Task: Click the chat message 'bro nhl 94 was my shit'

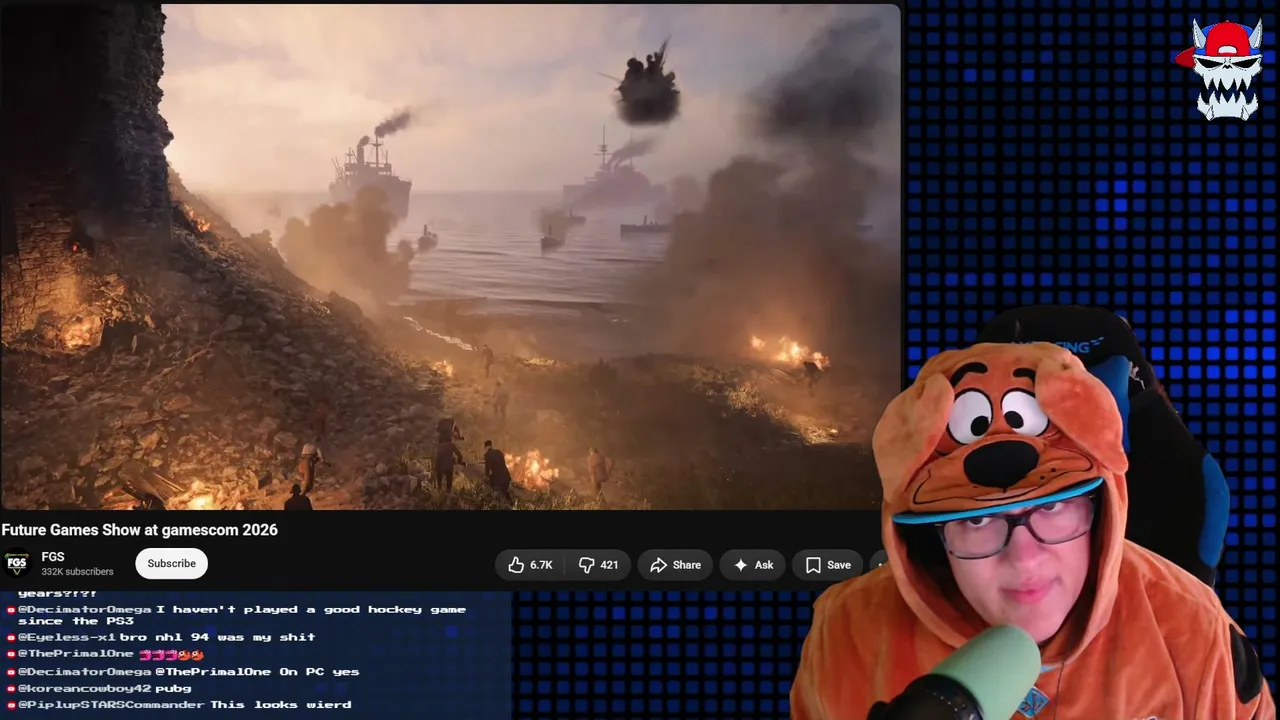Action: [x=218, y=637]
